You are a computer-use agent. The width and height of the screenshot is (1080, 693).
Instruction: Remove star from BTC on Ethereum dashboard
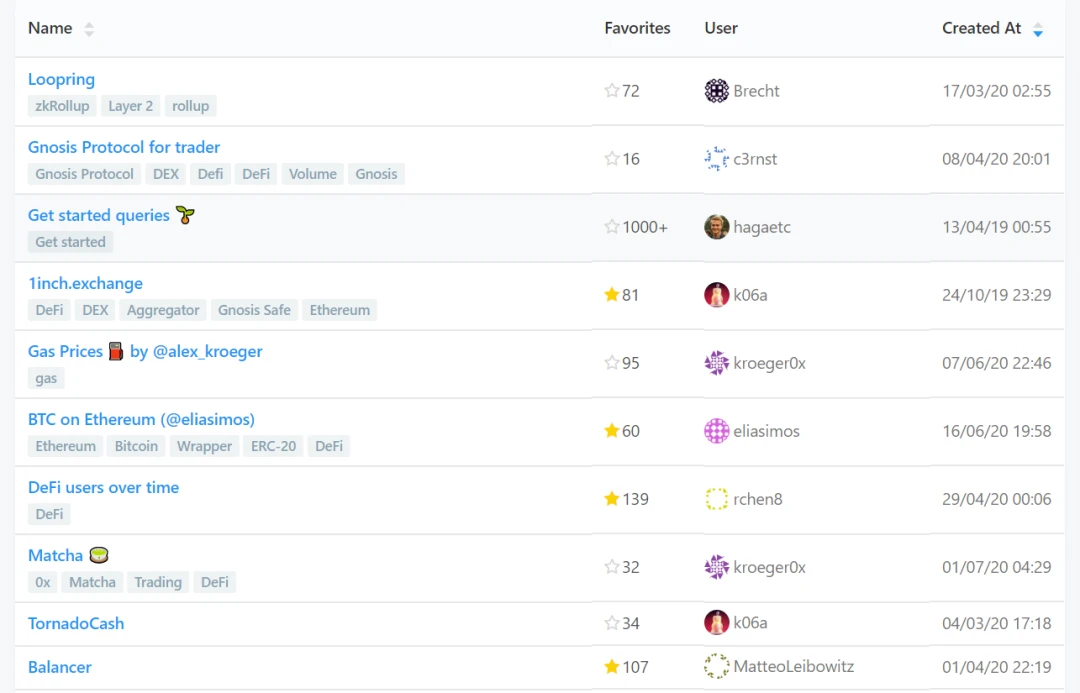pyautogui.click(x=612, y=431)
